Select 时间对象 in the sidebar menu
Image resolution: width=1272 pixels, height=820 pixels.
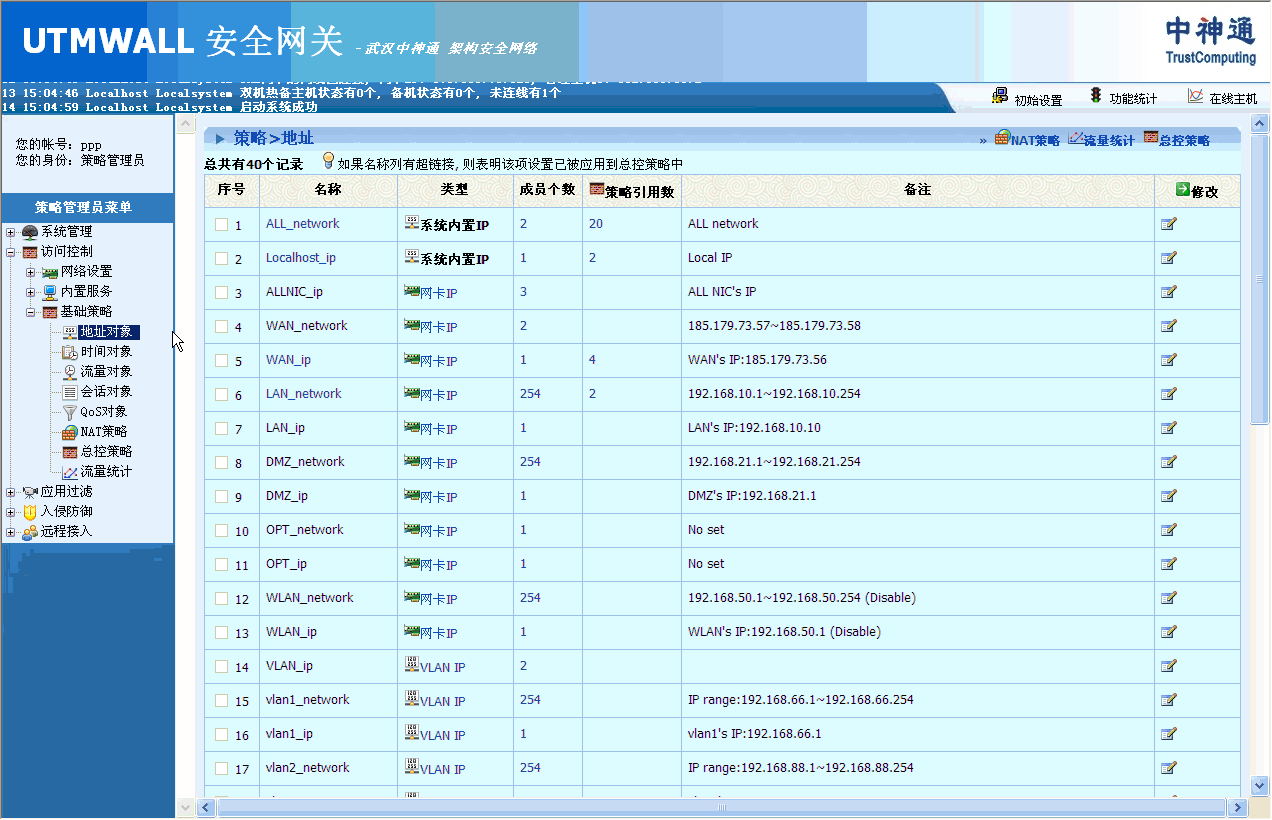point(105,352)
